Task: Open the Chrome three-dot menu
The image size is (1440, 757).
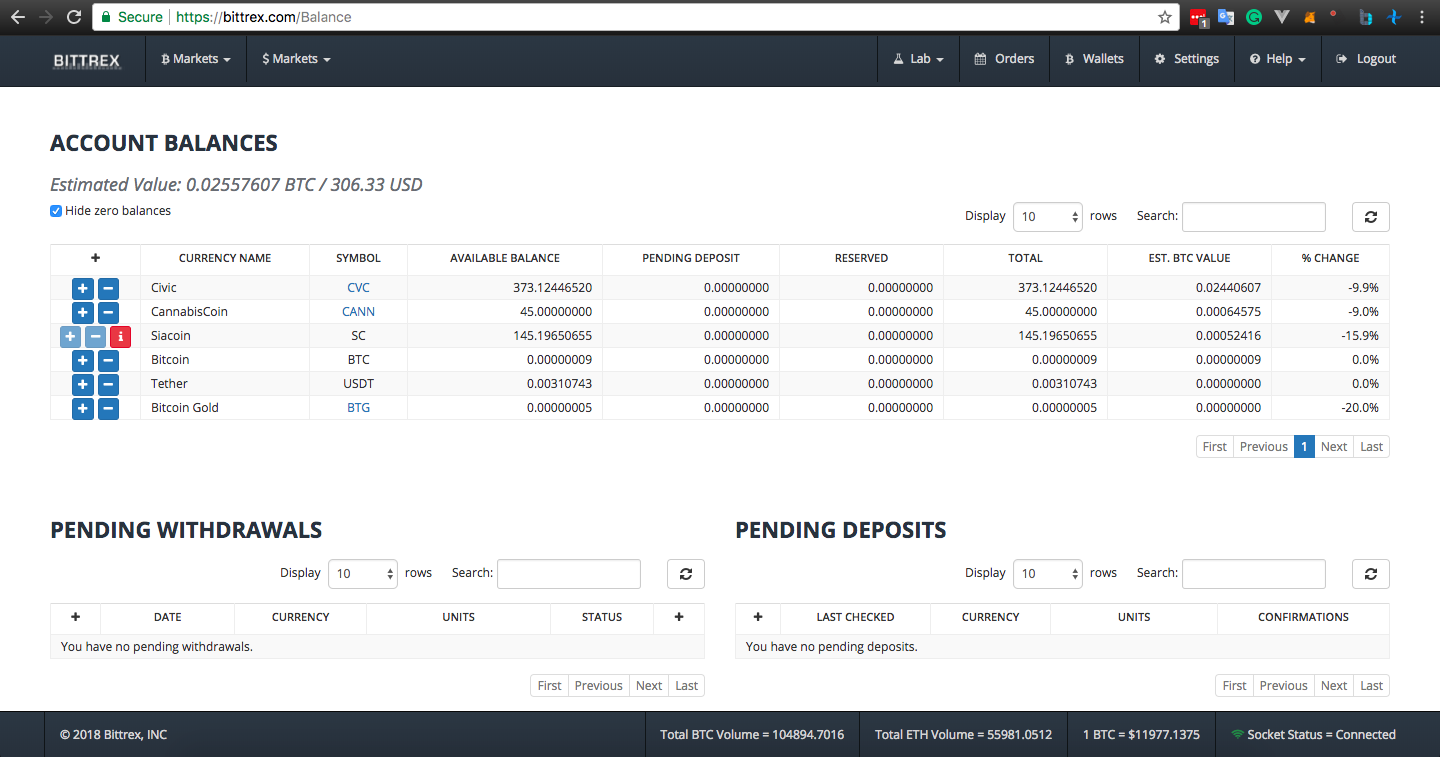Action: (x=1422, y=17)
